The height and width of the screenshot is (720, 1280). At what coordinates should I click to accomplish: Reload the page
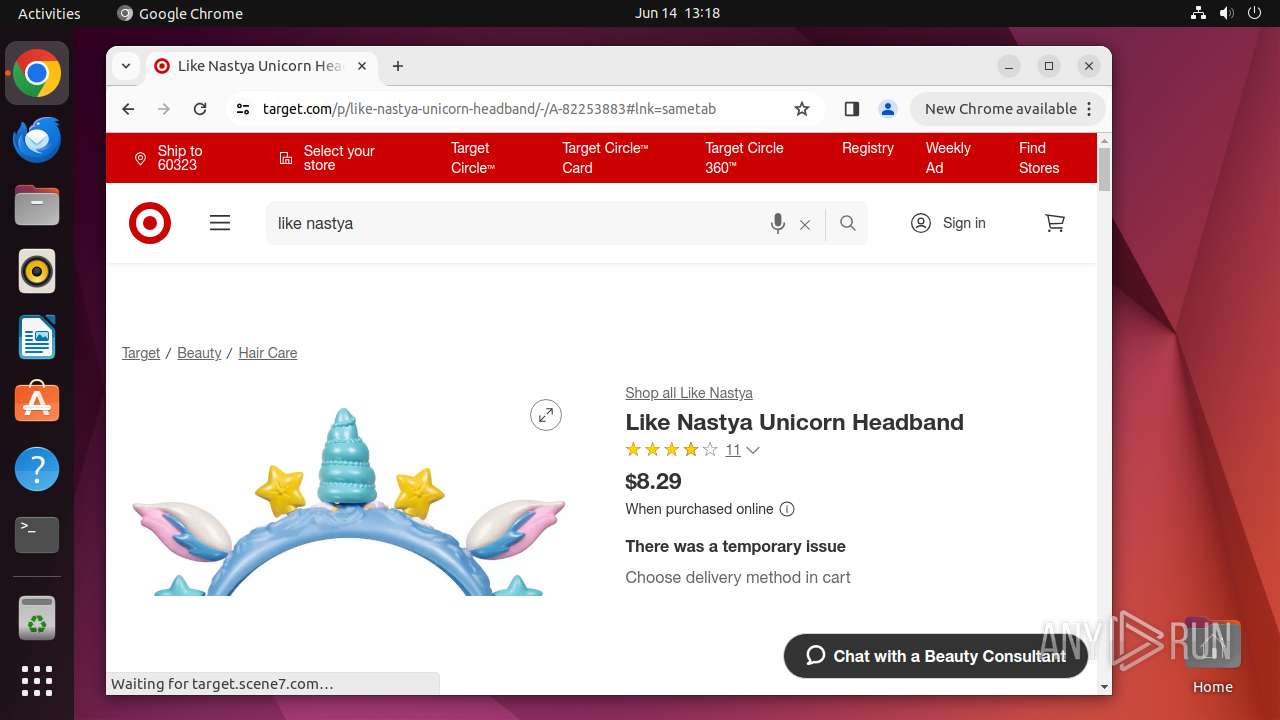pos(200,109)
